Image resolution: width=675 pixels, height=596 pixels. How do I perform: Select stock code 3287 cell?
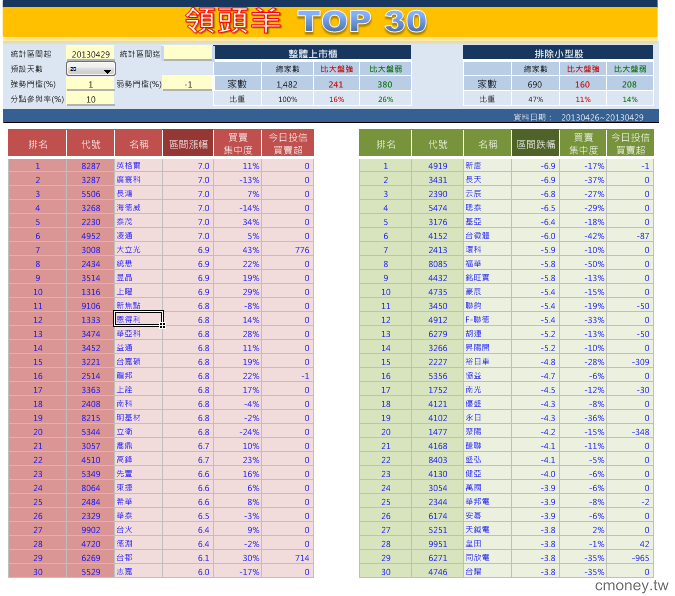click(x=90, y=180)
